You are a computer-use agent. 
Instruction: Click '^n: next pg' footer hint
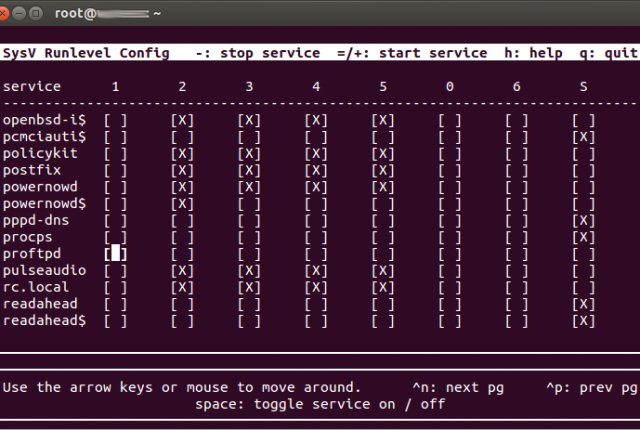pyautogui.click(x=458, y=387)
